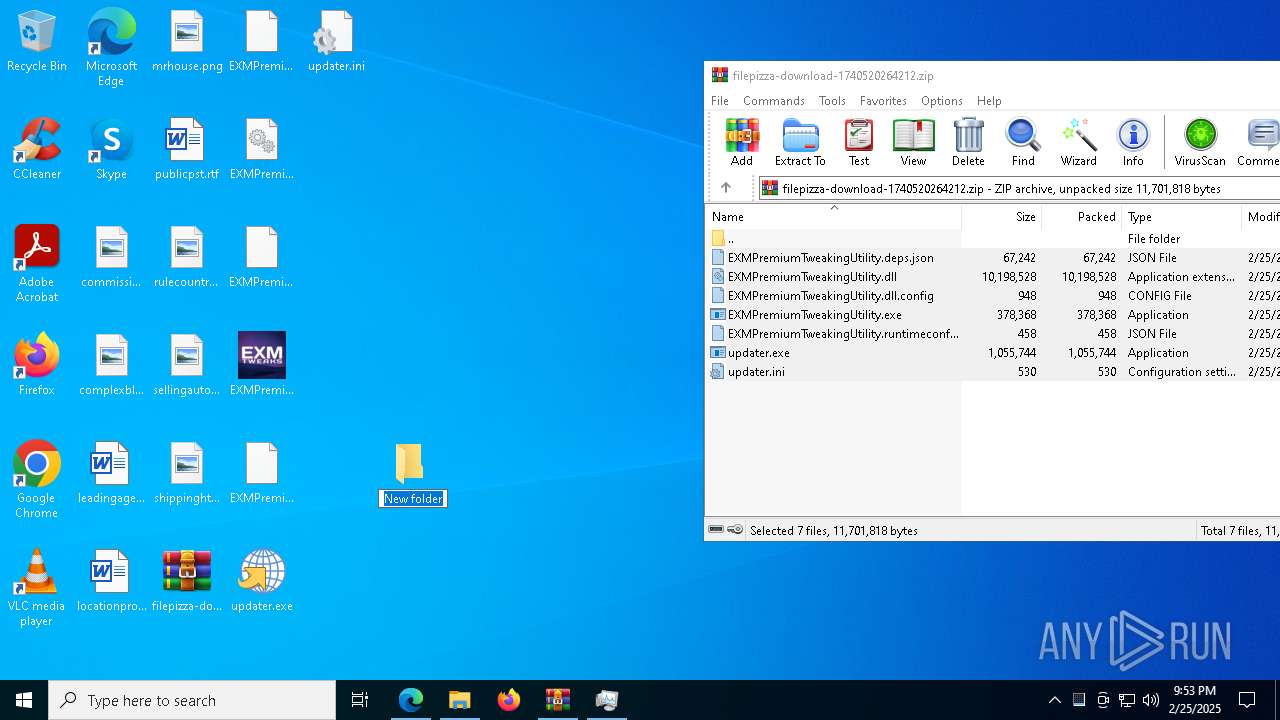Image resolution: width=1280 pixels, height=720 pixels.
Task: Open the notification center
Action: pos(1247,700)
